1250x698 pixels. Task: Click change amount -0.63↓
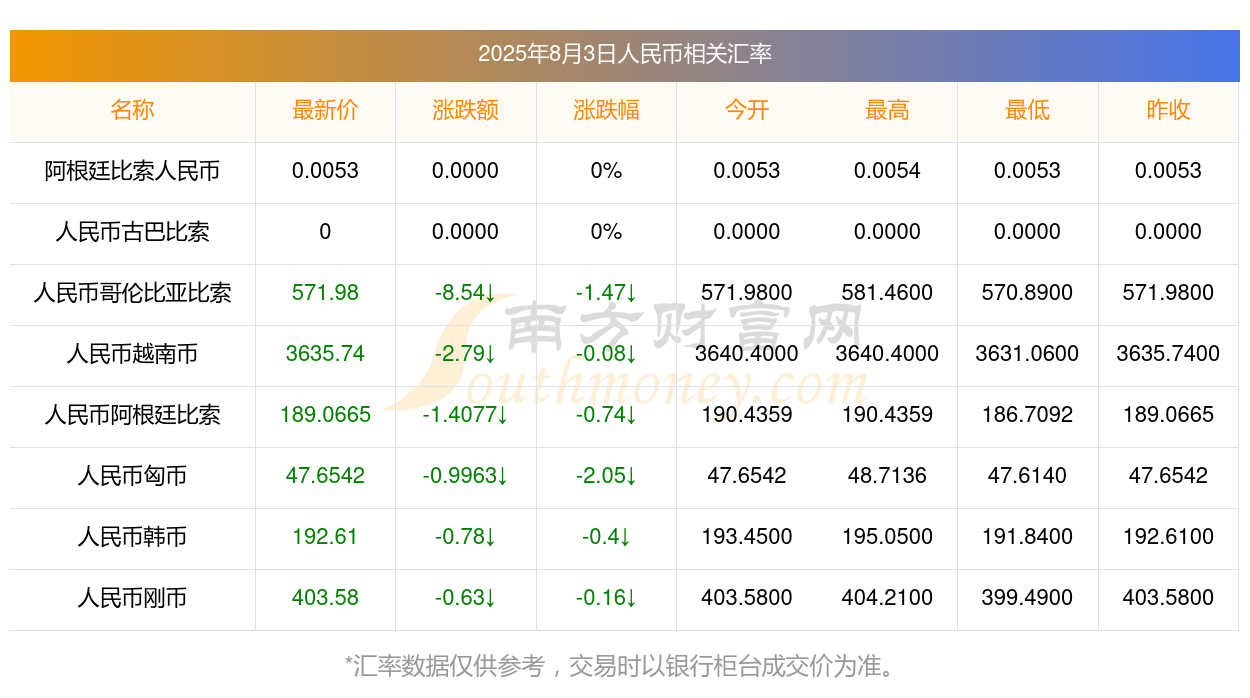[465, 598]
